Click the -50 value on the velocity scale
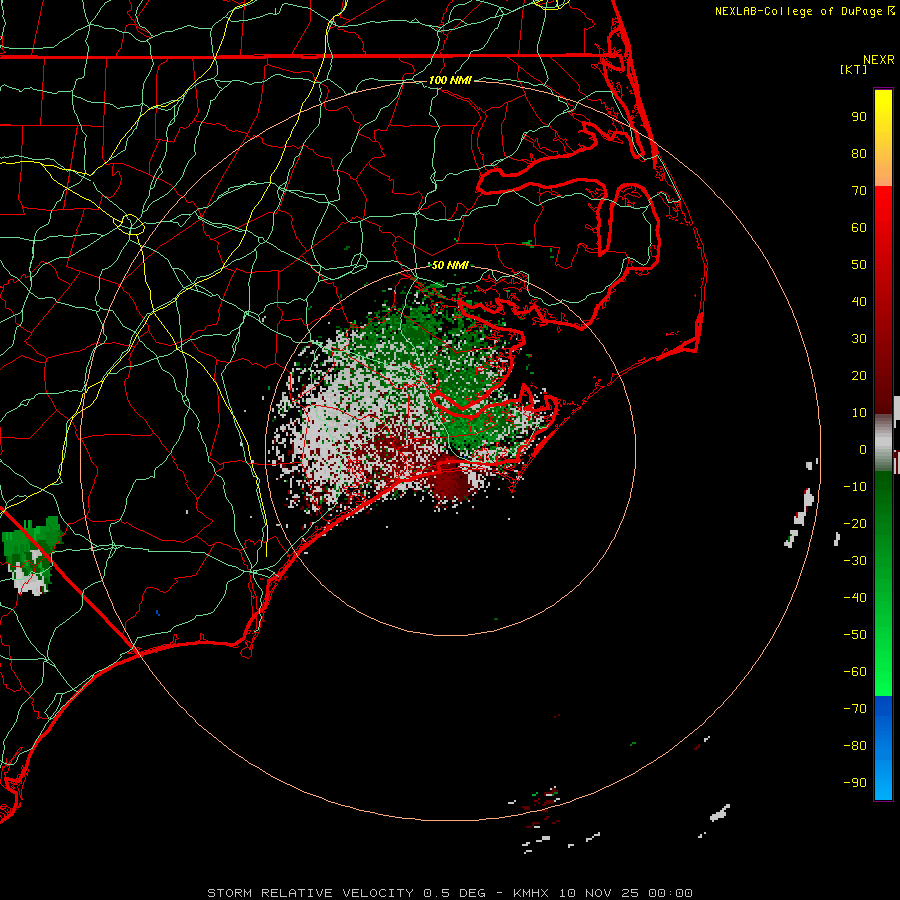Screen dimensions: 900x900 pos(855,635)
